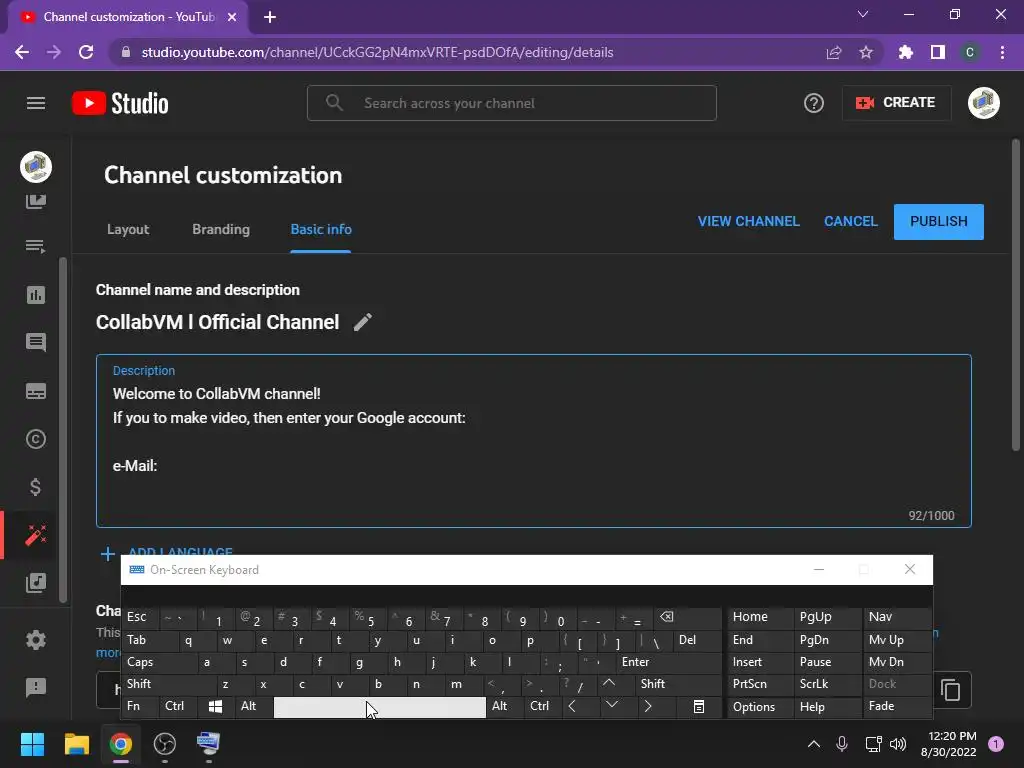Click the PUBLISH button
This screenshot has height=768, width=1024.
[x=938, y=222]
